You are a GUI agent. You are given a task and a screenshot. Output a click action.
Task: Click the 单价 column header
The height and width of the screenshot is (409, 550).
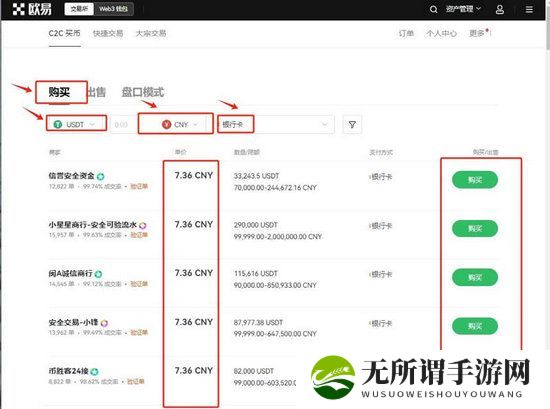(181, 152)
